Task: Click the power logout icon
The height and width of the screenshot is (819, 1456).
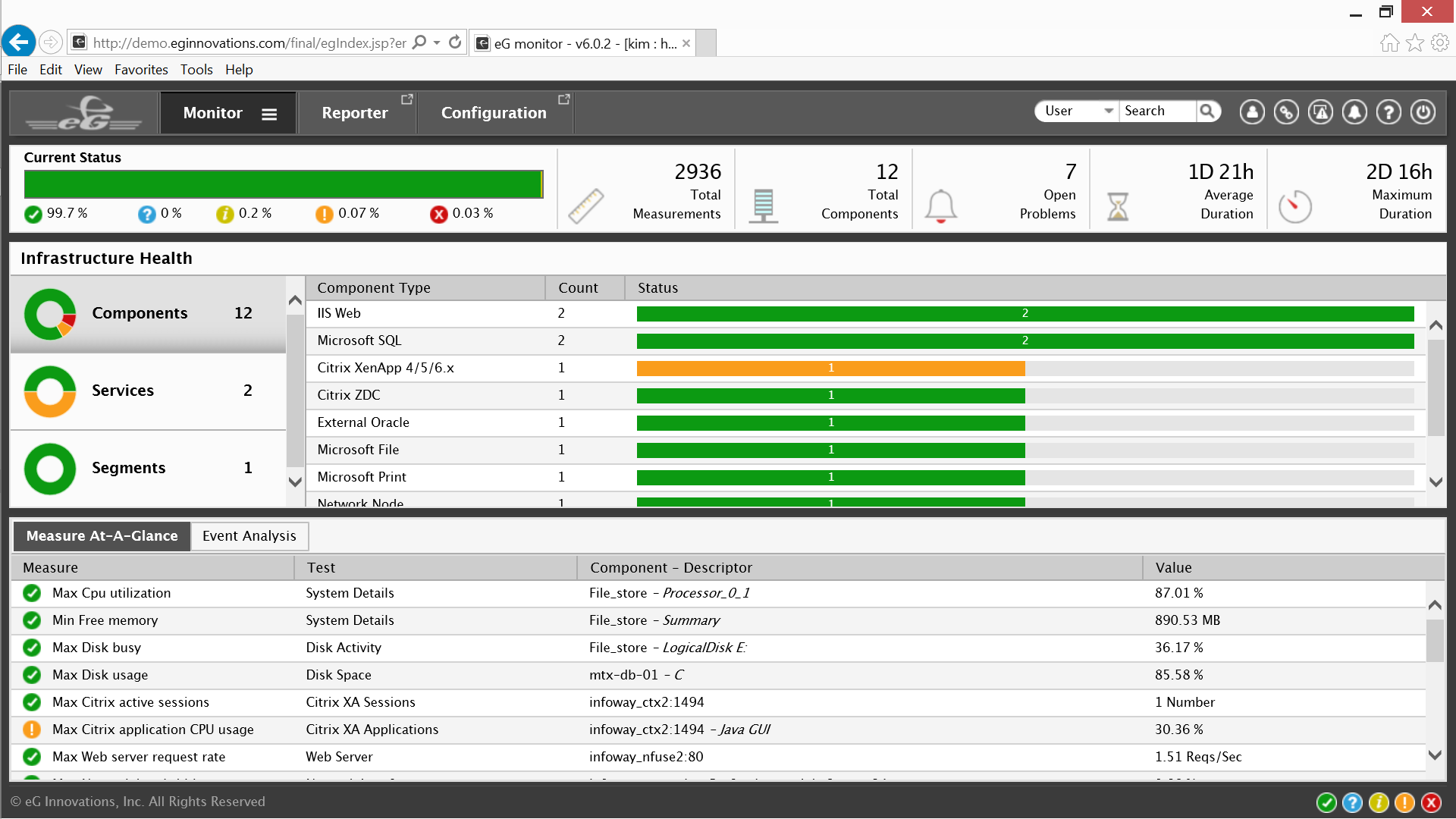Action: click(x=1423, y=112)
